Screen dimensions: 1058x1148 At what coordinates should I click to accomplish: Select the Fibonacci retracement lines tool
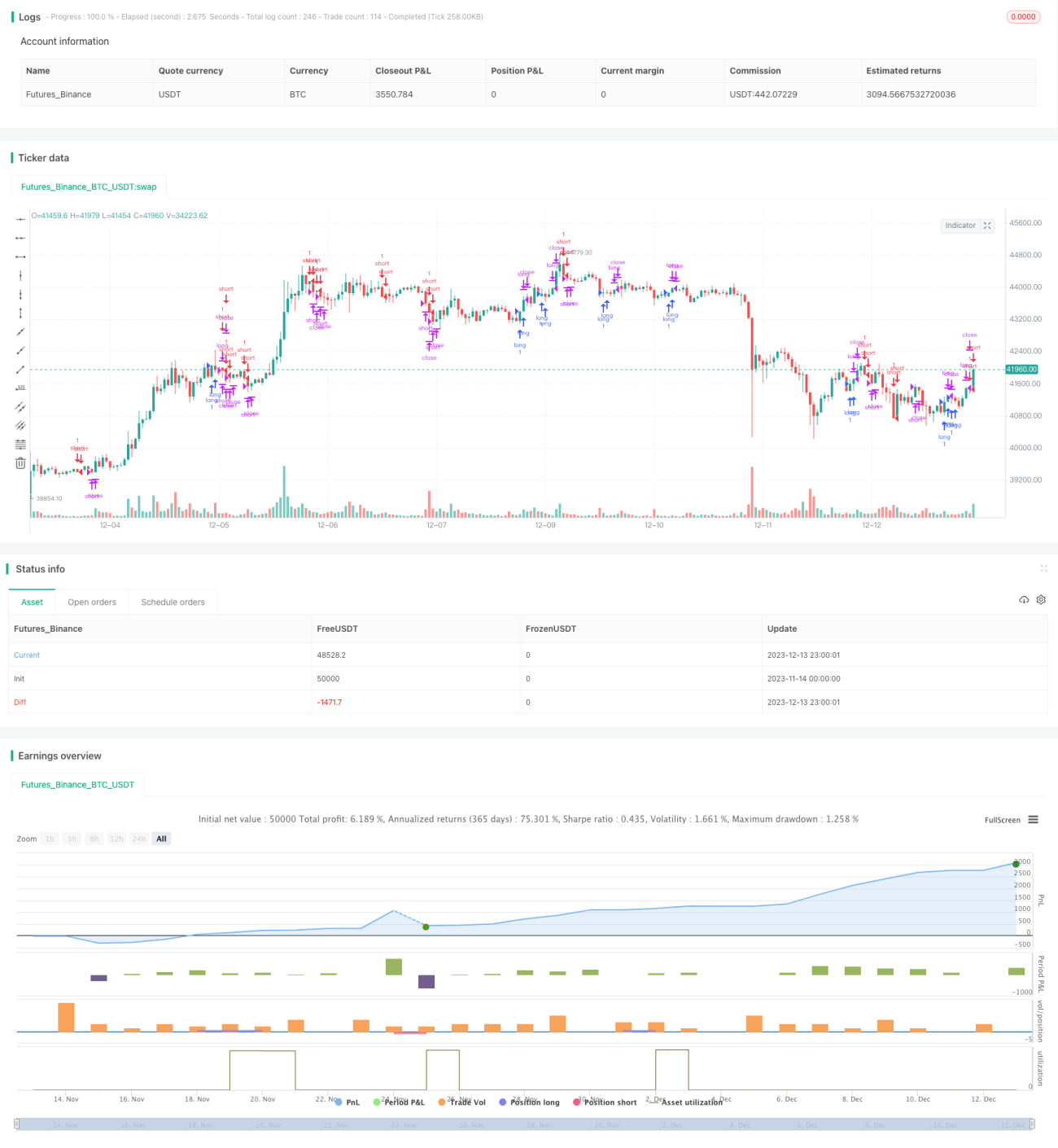point(20,444)
